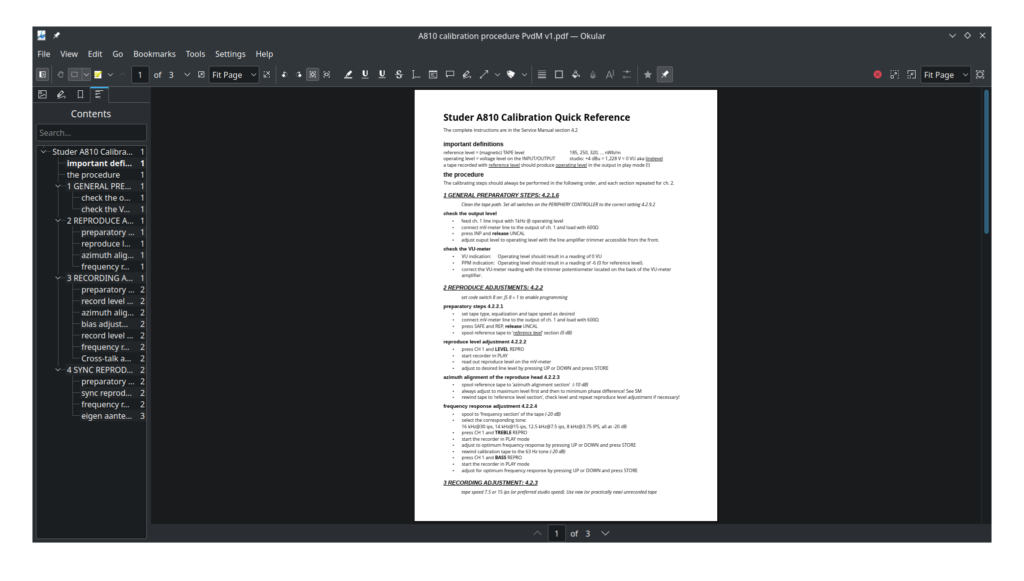This screenshot has height=581, width=1024.
Task: Toggle the yellow annotations note button
Action: coord(98,75)
